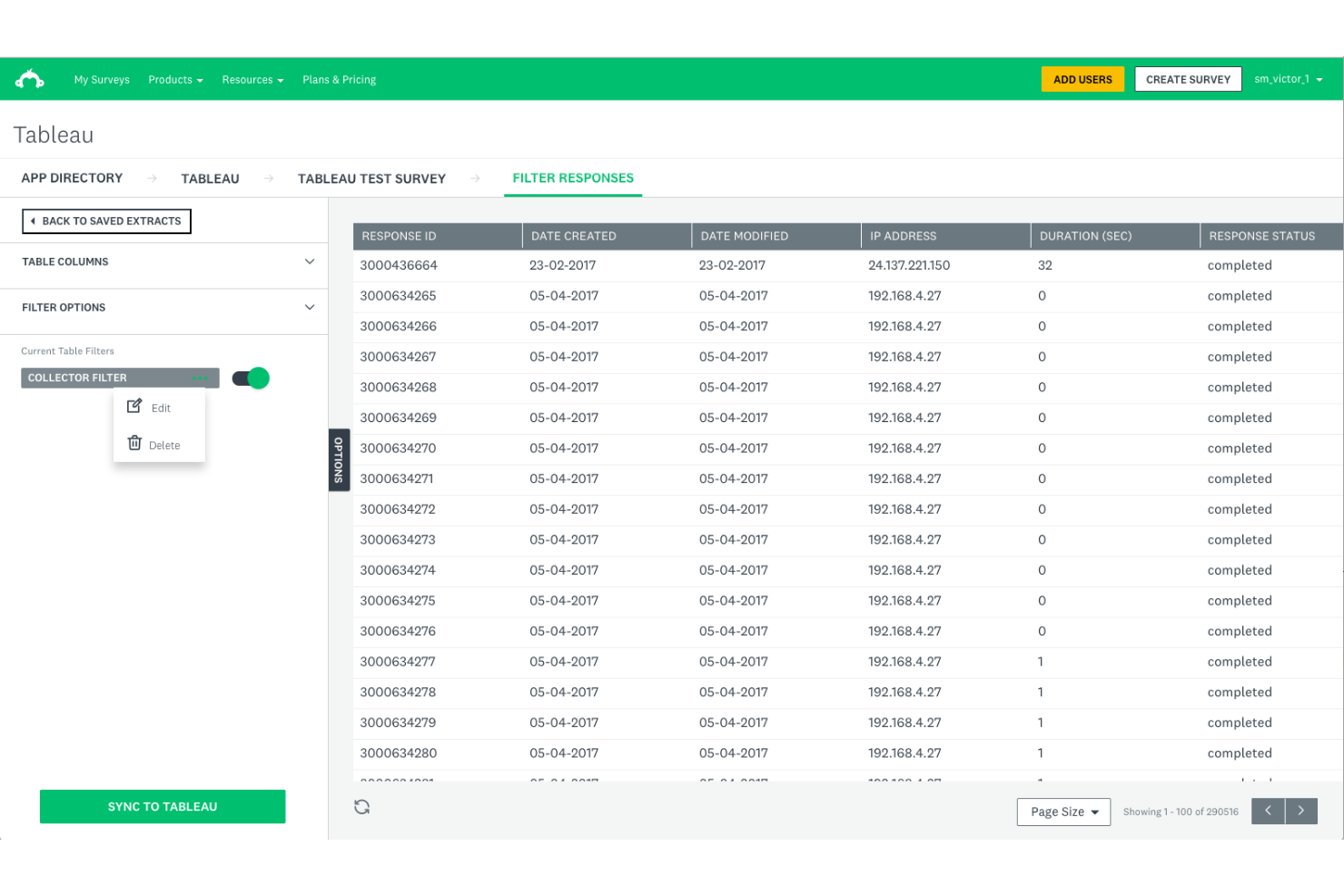Click the Delete trash icon
This screenshot has width=1344, height=896.
[134, 443]
